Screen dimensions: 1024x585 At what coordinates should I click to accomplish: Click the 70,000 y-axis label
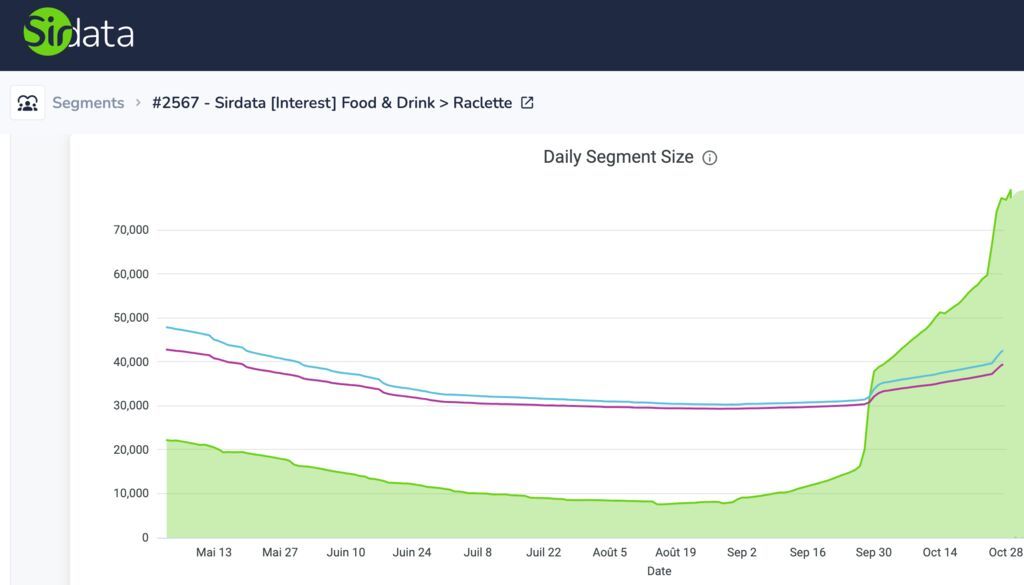[x=130, y=230]
